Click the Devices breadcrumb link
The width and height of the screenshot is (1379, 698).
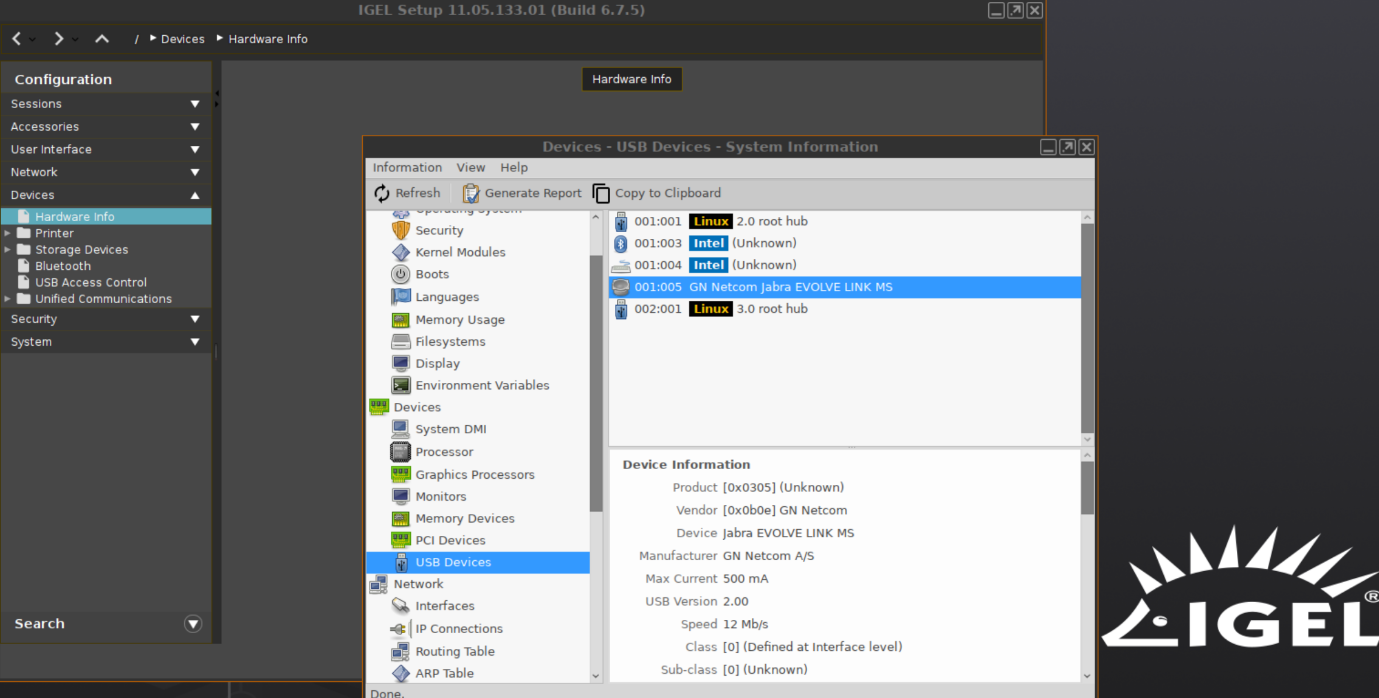[183, 39]
